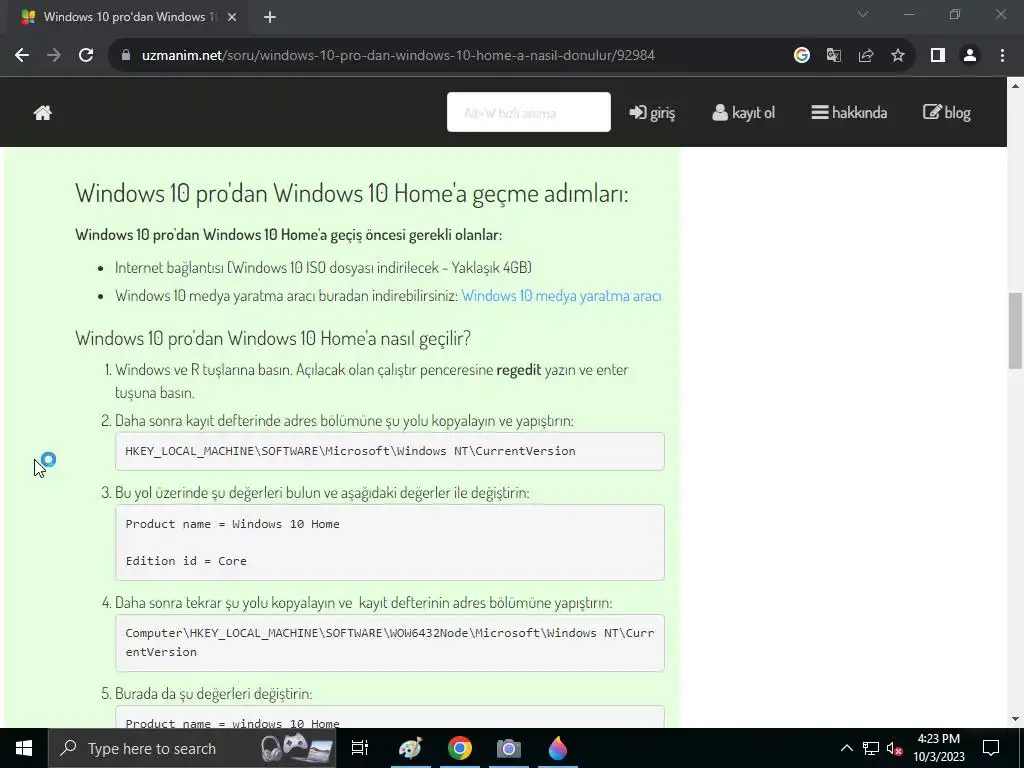Click the kayıt ol sign-up link

click(743, 113)
